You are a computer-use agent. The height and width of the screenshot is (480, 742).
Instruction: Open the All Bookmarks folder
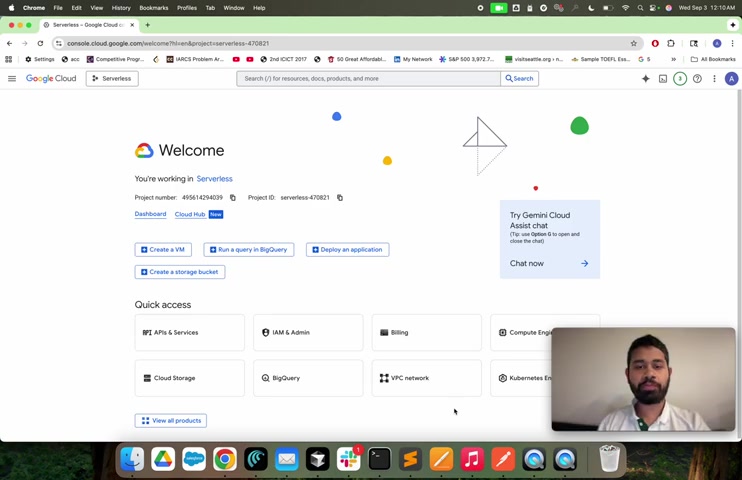click(x=713, y=59)
